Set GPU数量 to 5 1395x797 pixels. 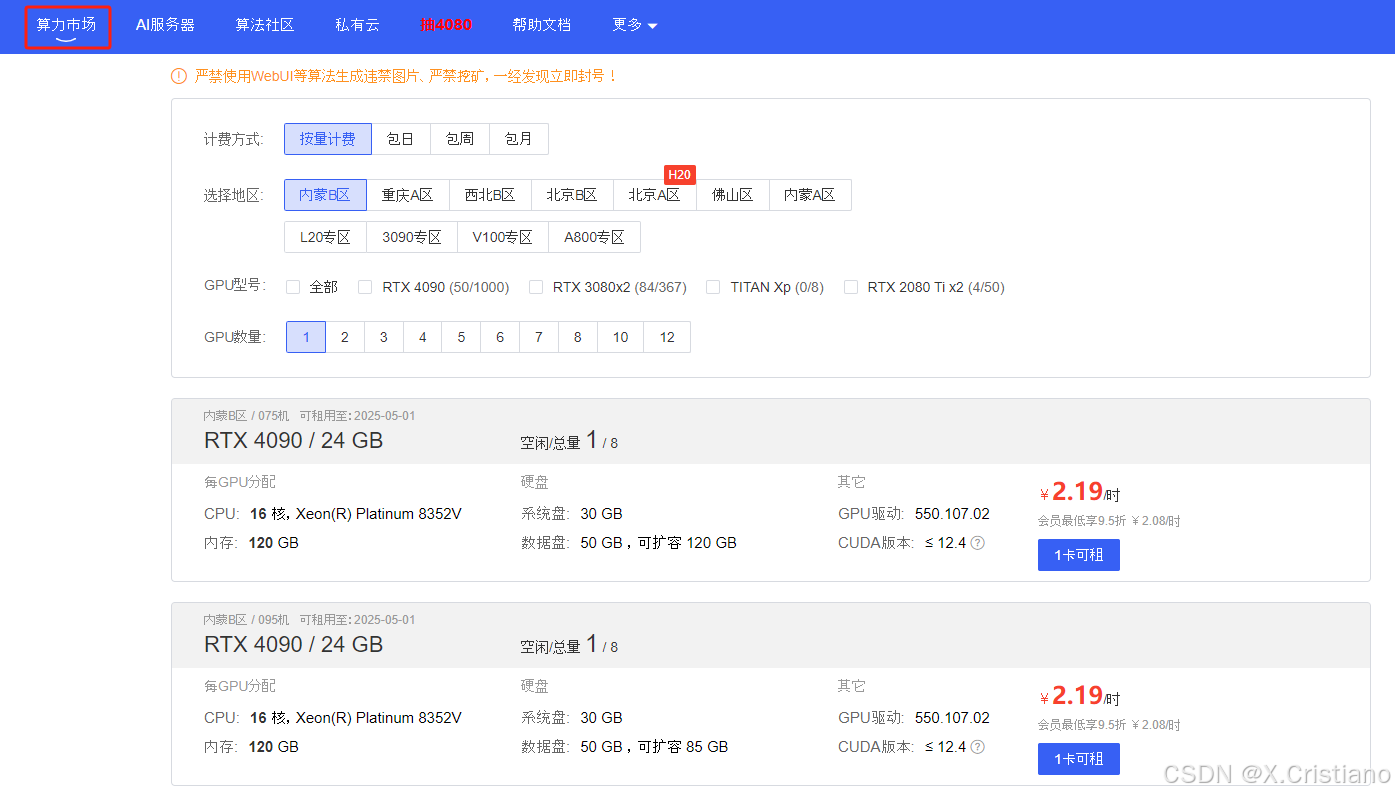coord(461,337)
